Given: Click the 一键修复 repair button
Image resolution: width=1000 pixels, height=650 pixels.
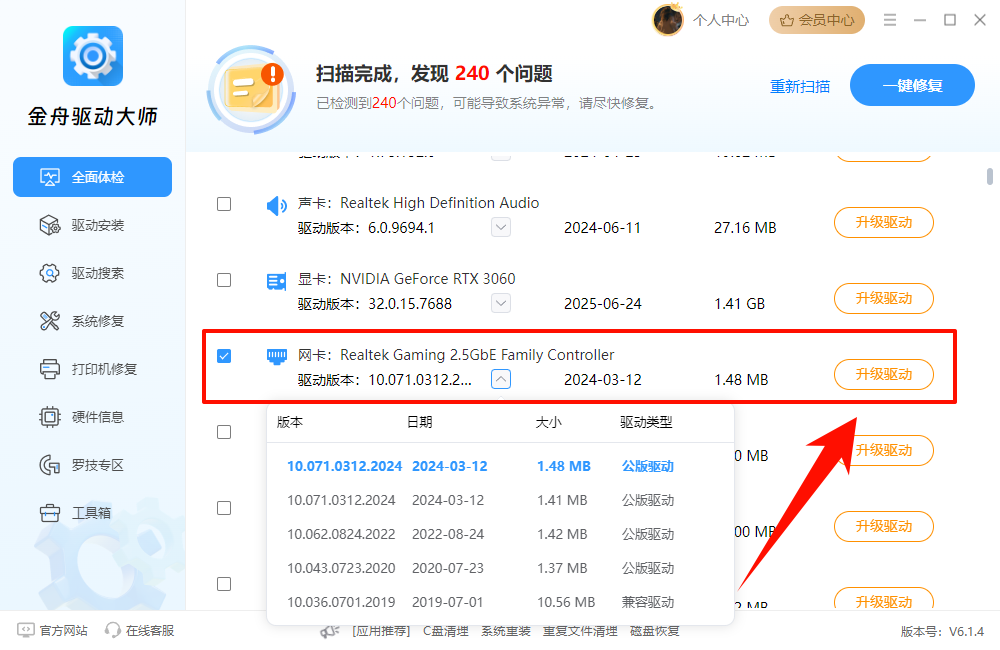Looking at the screenshot, I should pos(911,85).
